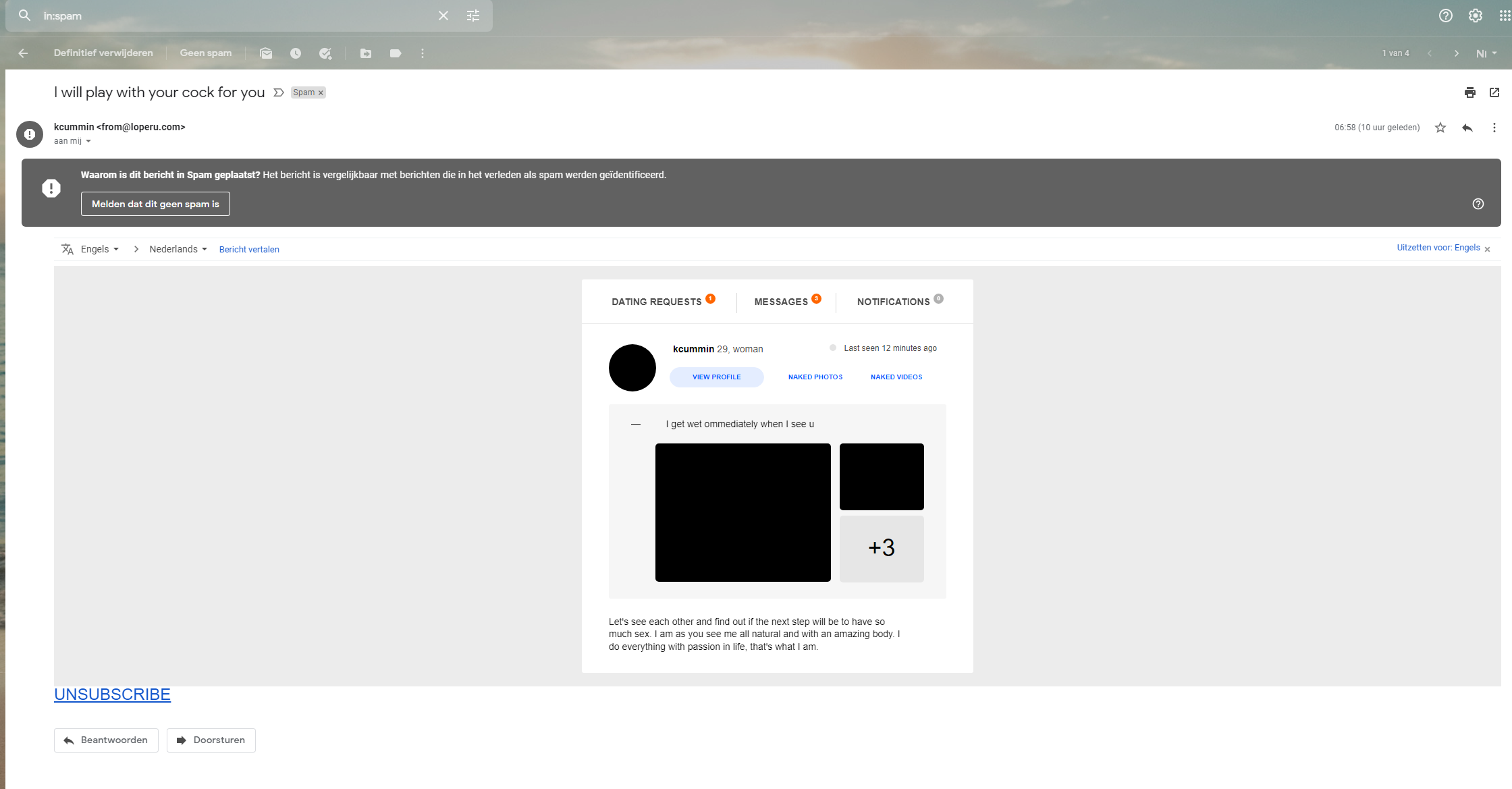Click the mark as unread envelope icon
The image size is (1512, 789).
tap(266, 53)
